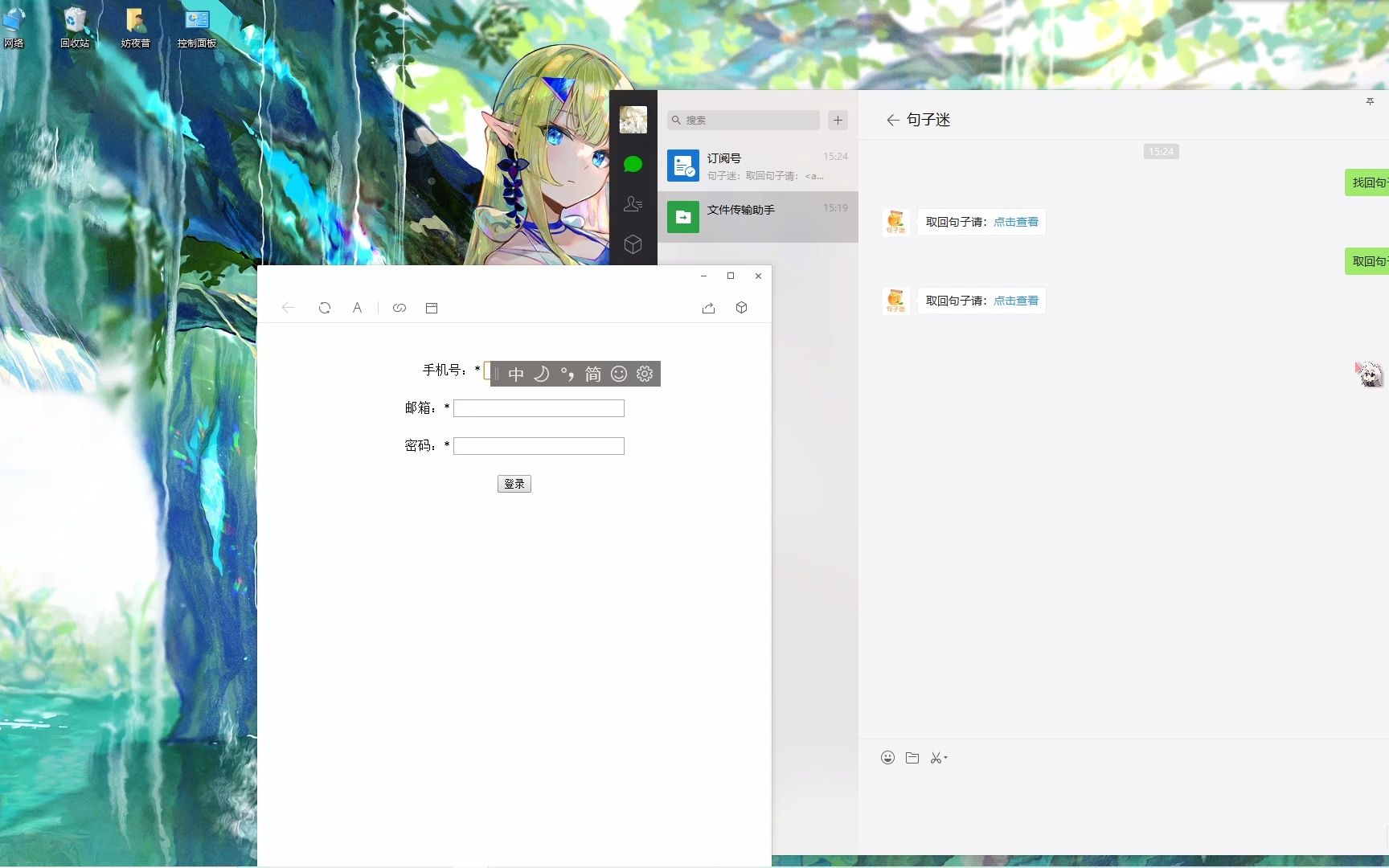Click the 句子迷 avatar on first message
Image resolution: width=1389 pixels, height=868 pixels.
pyautogui.click(x=895, y=222)
